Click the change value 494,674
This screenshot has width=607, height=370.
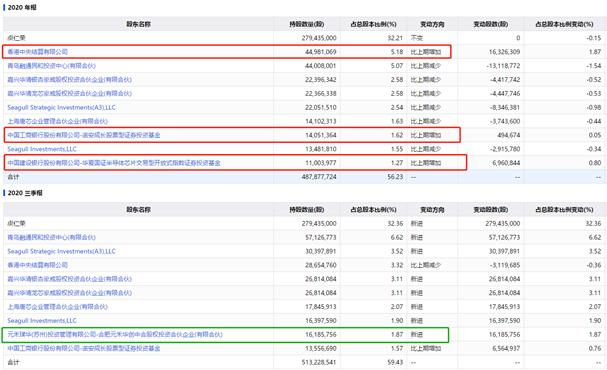coord(509,135)
